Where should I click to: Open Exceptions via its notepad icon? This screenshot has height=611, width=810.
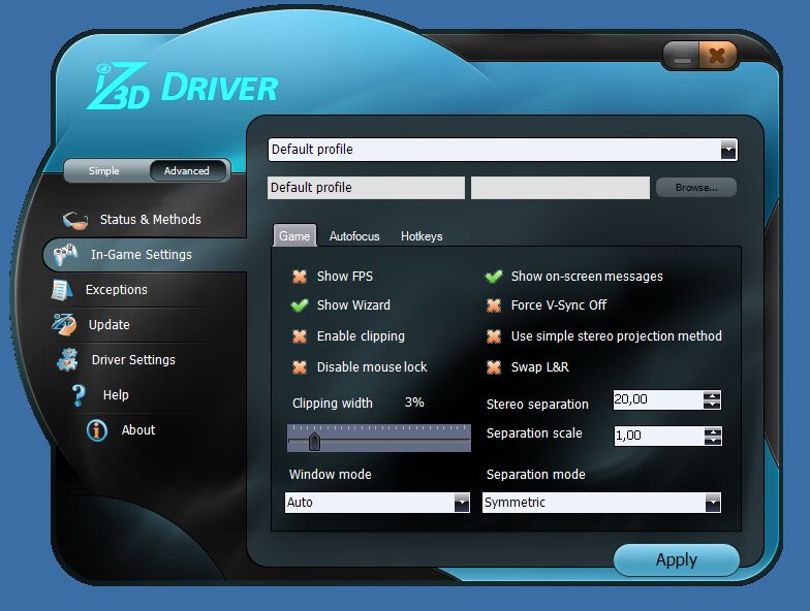click(61, 290)
